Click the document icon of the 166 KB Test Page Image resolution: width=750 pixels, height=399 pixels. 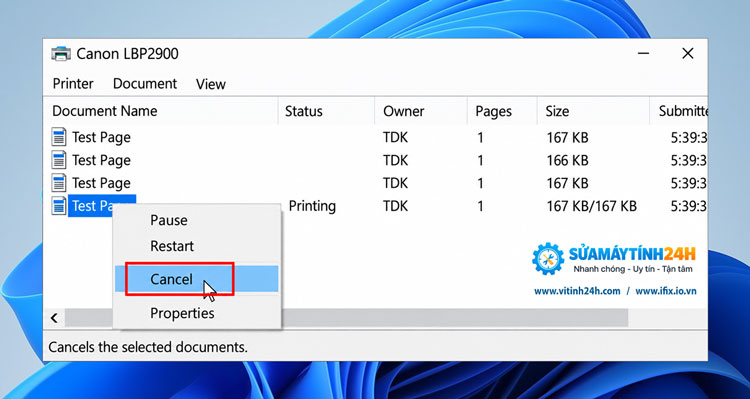(x=59, y=160)
